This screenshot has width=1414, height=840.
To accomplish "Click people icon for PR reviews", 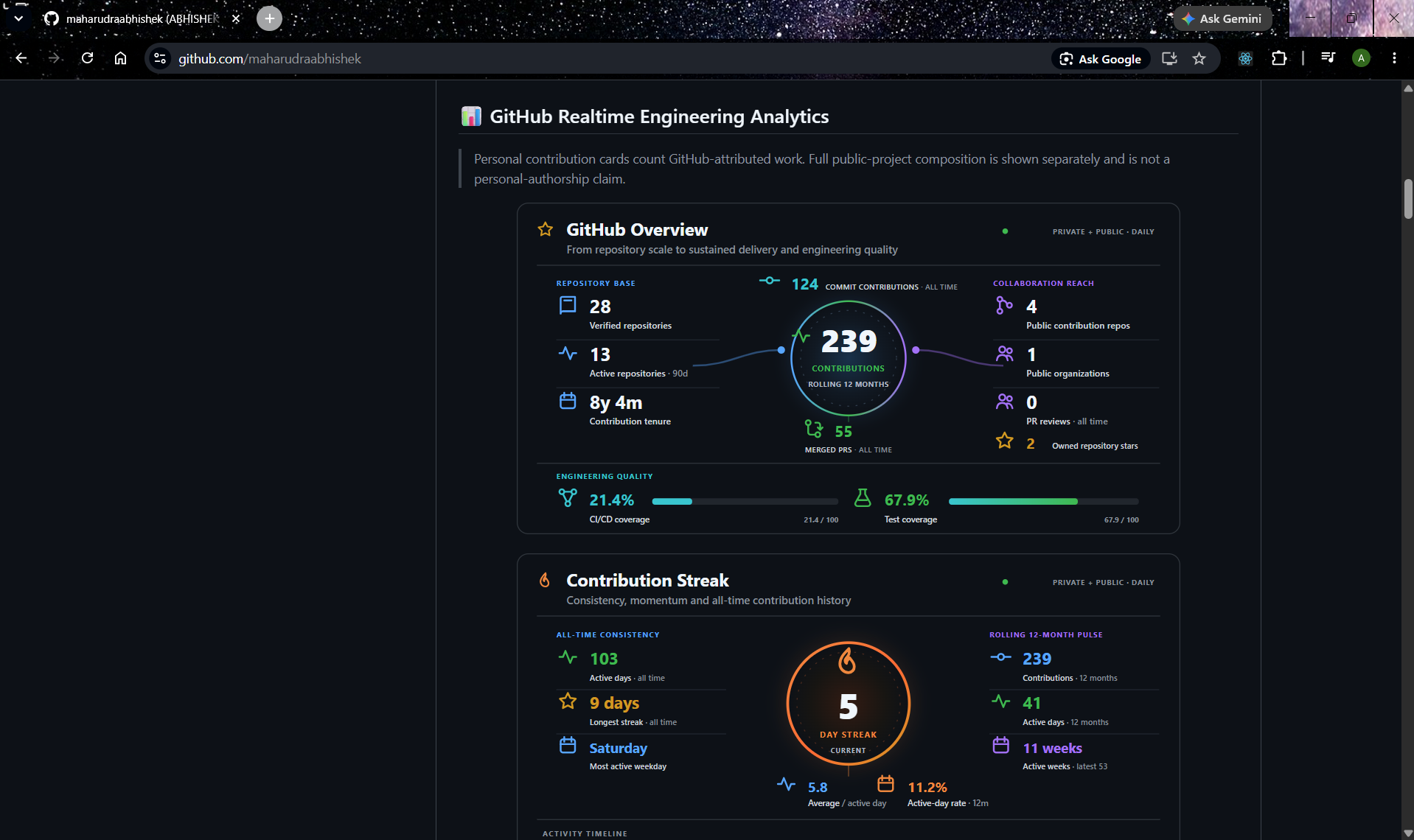I will tap(1004, 402).
